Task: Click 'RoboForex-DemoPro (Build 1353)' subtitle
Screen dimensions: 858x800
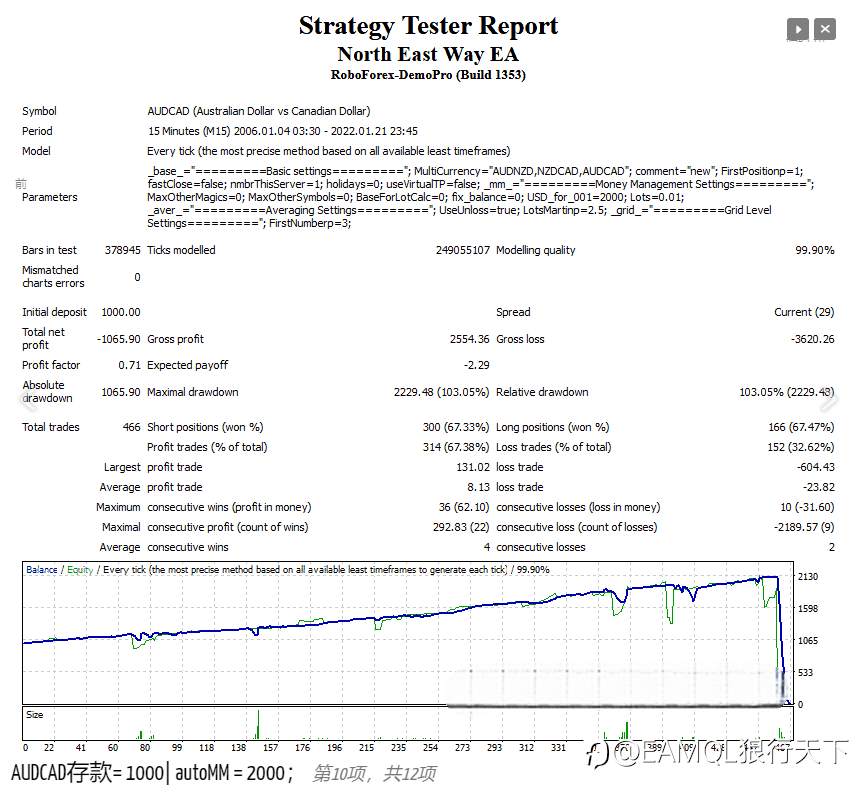Action: [428, 75]
